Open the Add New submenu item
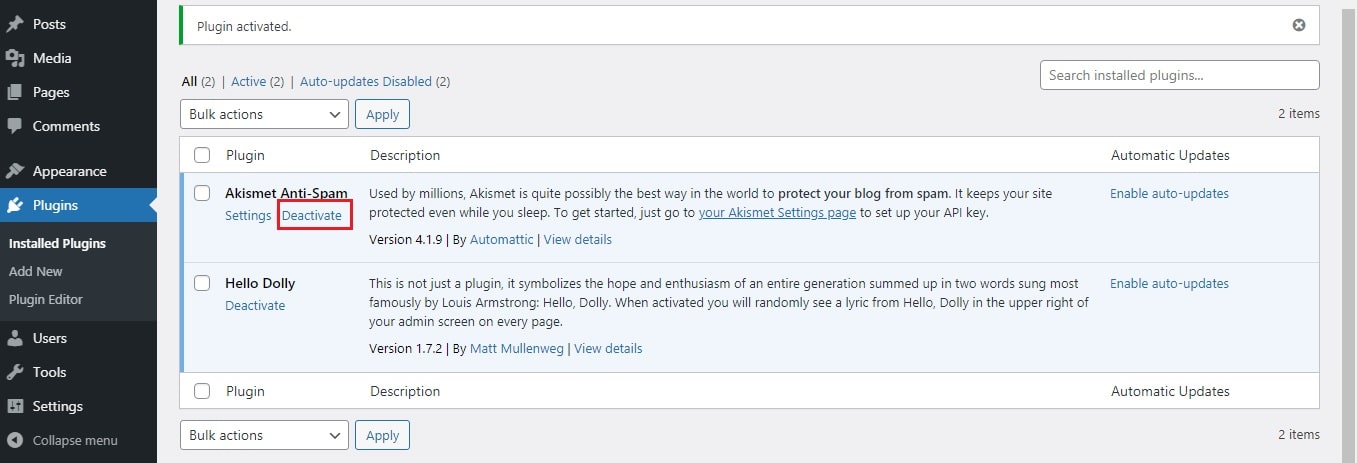This screenshot has height=463, width=1357. pos(36,271)
